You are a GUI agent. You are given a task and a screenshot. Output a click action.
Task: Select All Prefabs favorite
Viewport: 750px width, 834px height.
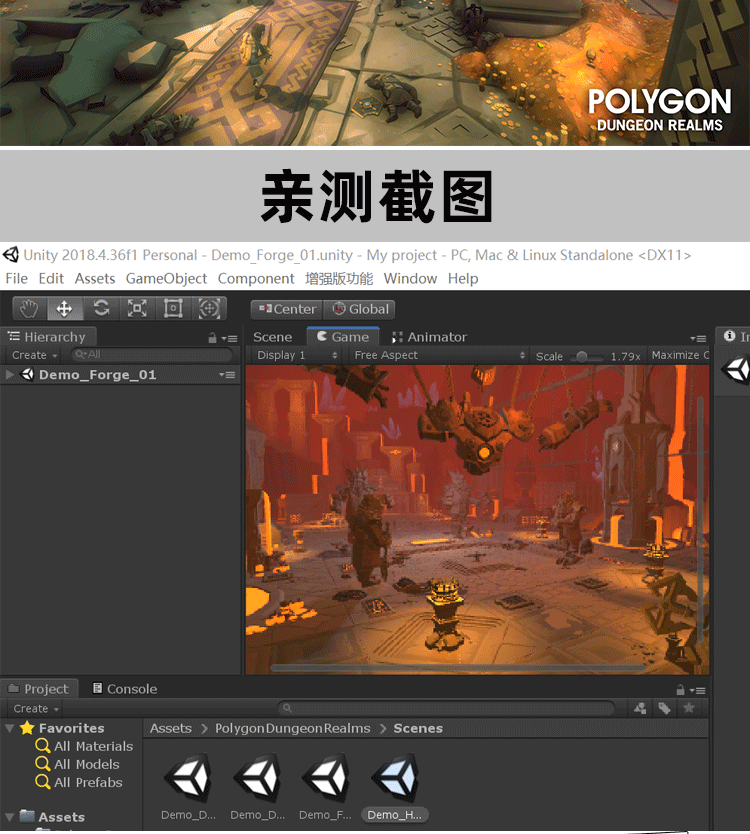[x=79, y=782]
